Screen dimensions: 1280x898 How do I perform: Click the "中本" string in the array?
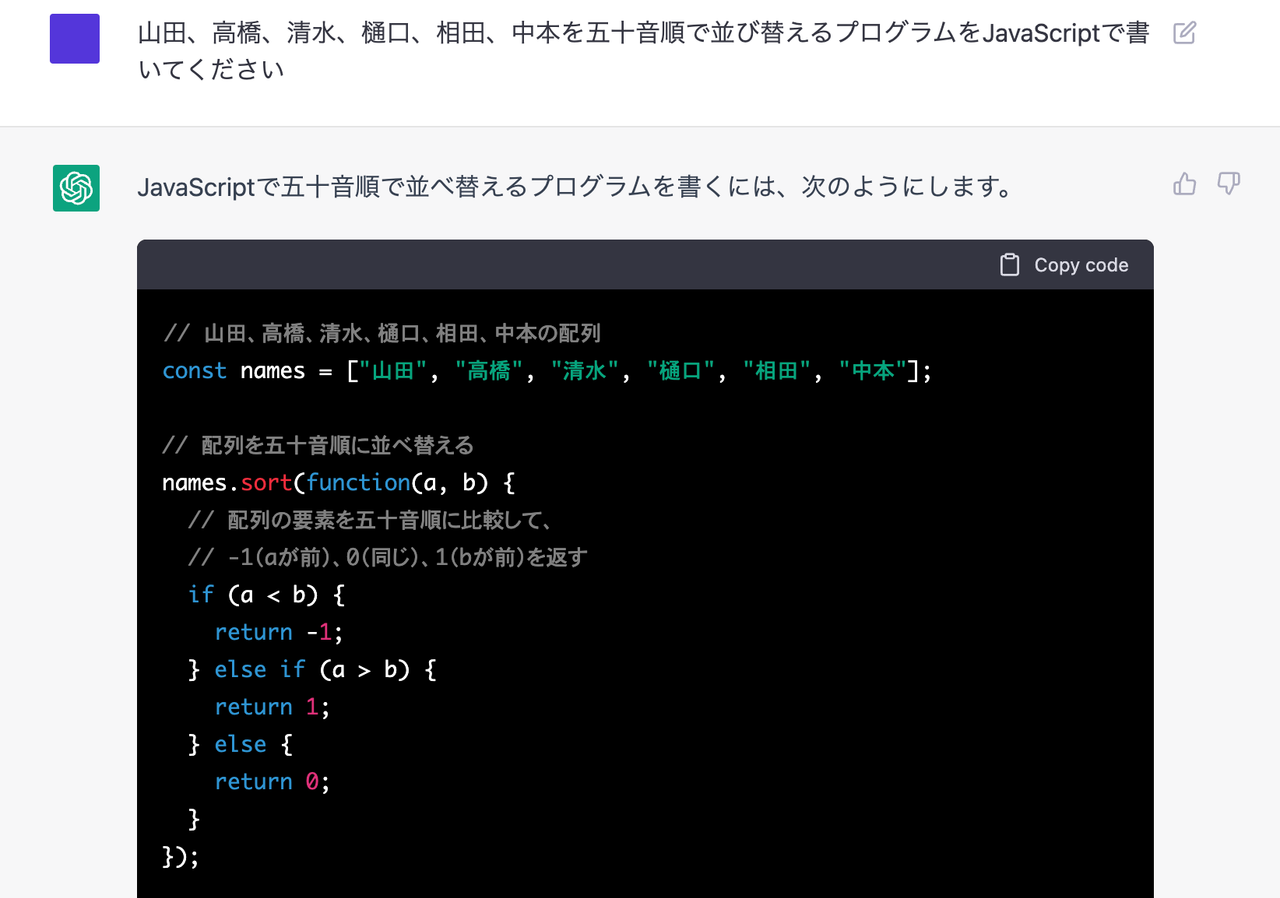(x=872, y=371)
